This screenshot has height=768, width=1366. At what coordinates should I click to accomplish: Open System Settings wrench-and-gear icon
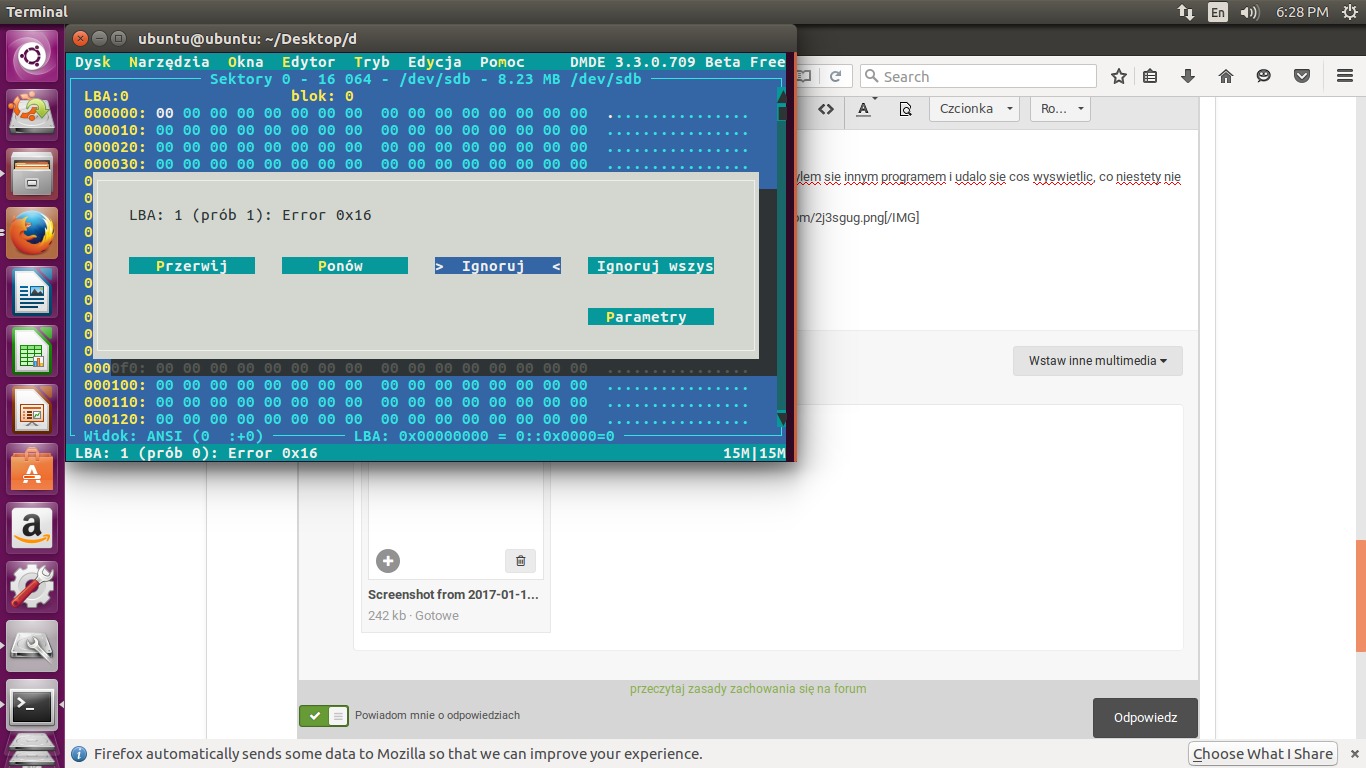point(32,587)
